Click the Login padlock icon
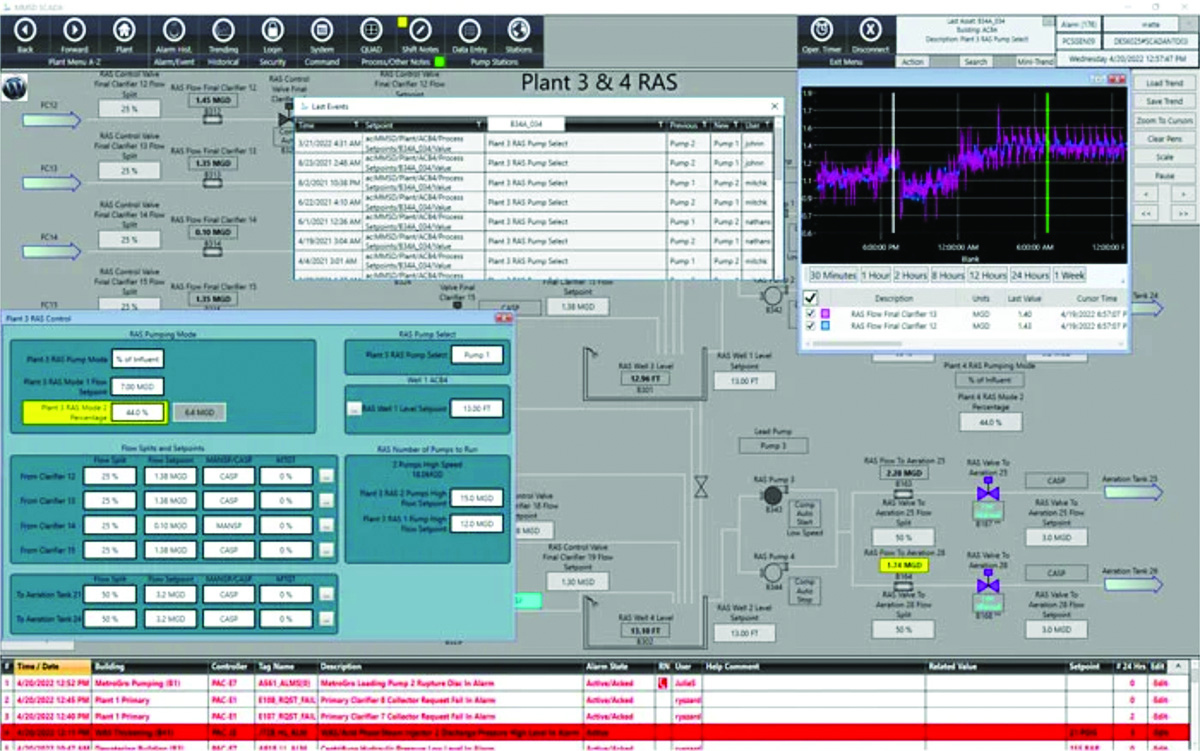The height and width of the screenshot is (751, 1200). [272, 30]
